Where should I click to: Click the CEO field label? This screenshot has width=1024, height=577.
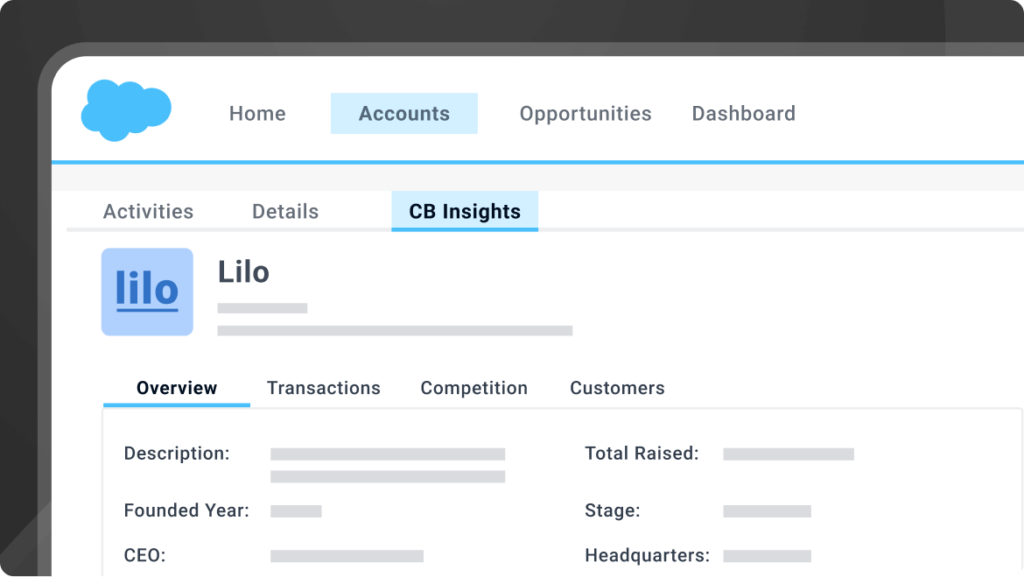[x=145, y=555]
